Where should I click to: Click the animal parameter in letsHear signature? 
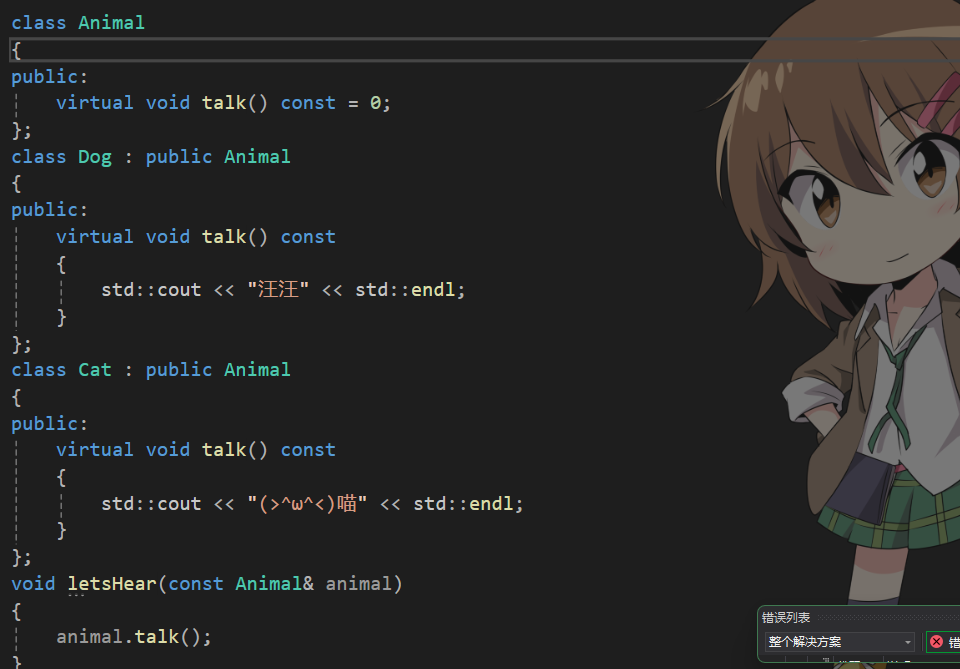(358, 583)
